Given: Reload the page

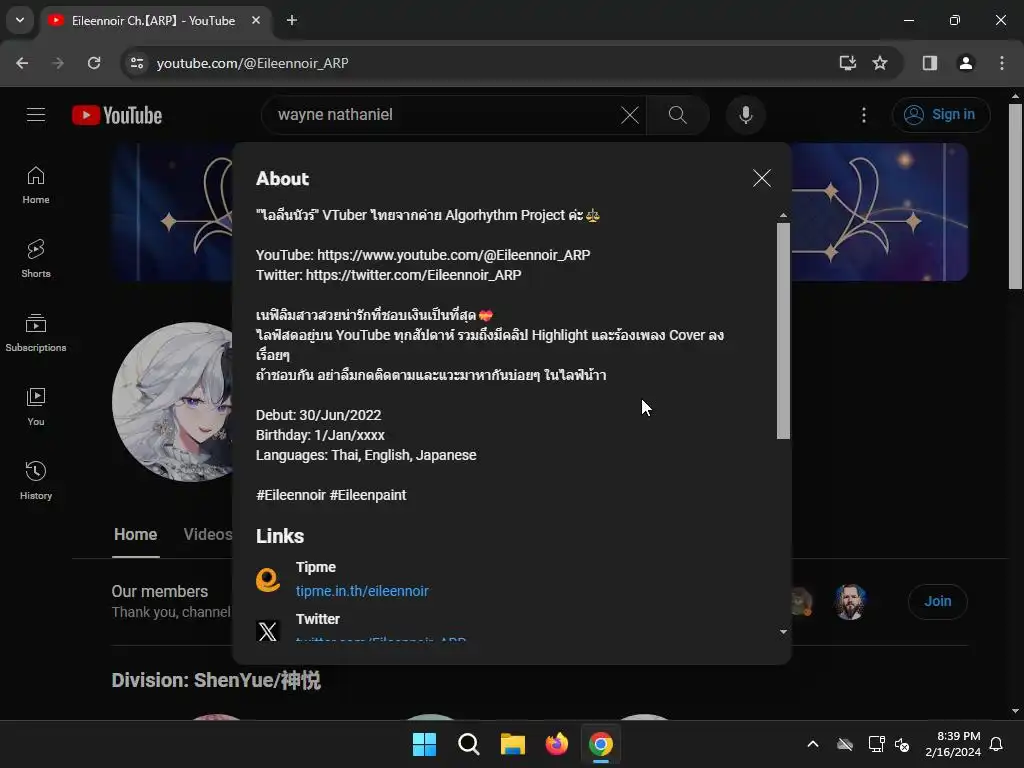Looking at the screenshot, I should click(x=94, y=63).
